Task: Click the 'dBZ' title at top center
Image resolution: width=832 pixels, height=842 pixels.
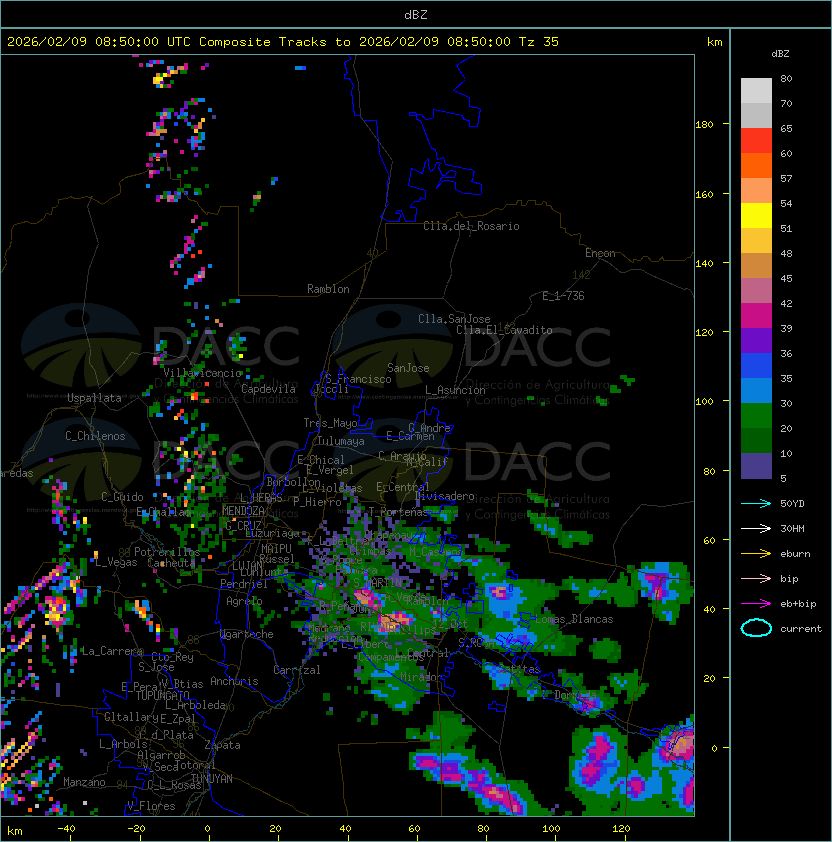Action: 416,14
